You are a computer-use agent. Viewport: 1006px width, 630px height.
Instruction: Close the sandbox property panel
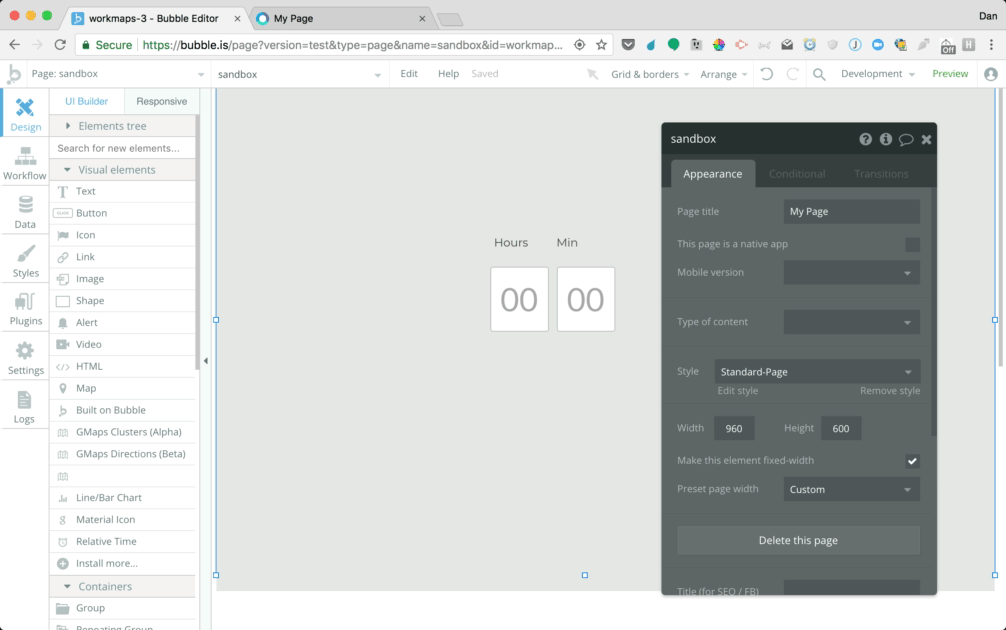[926, 139]
